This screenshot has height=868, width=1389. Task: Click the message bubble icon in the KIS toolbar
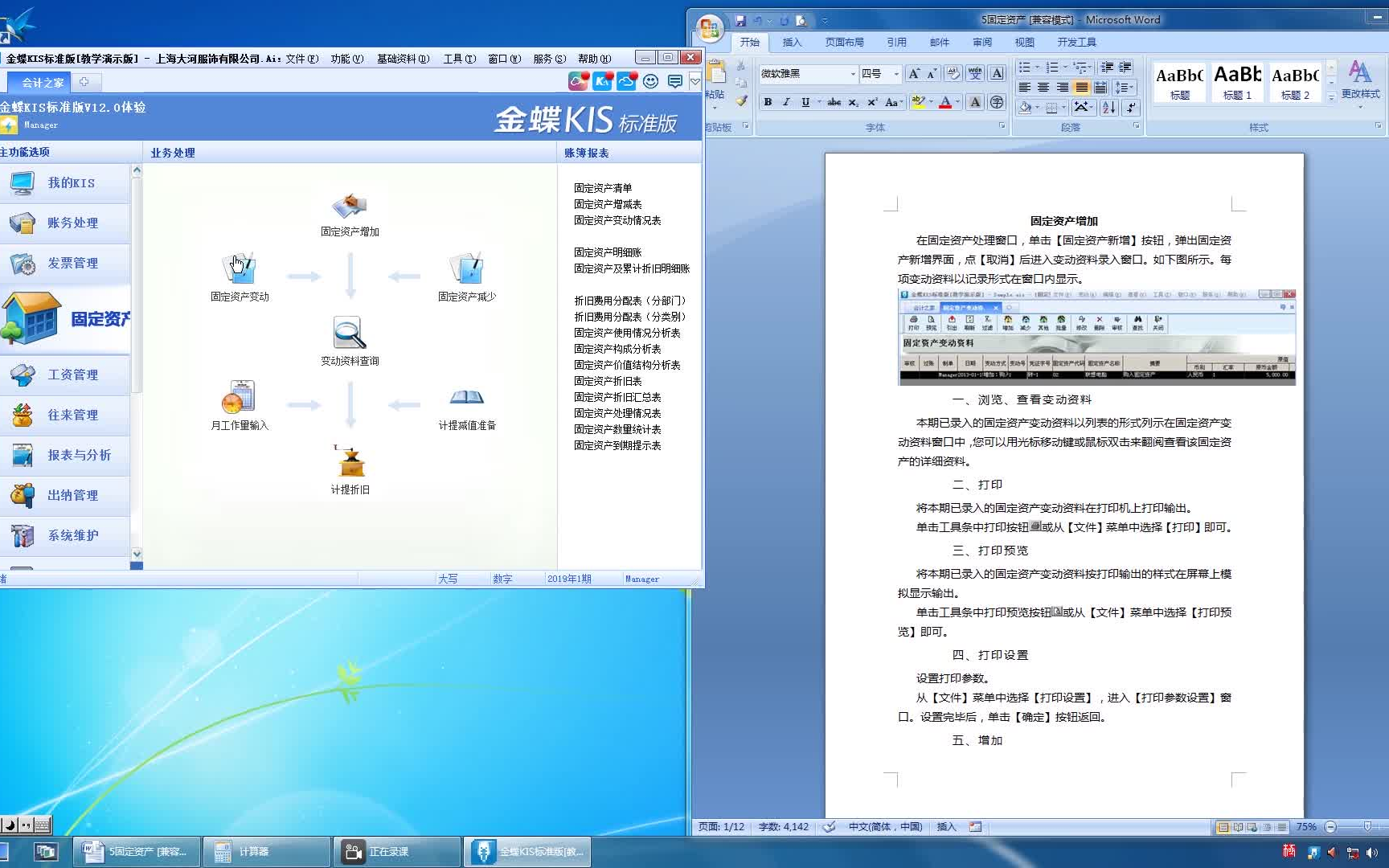click(x=675, y=81)
